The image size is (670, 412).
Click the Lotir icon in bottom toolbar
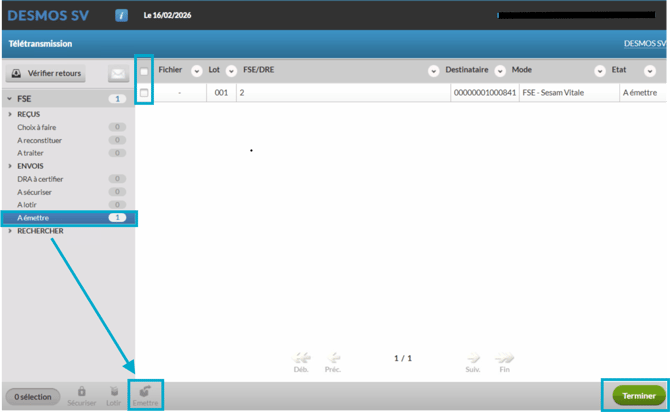tap(115, 391)
